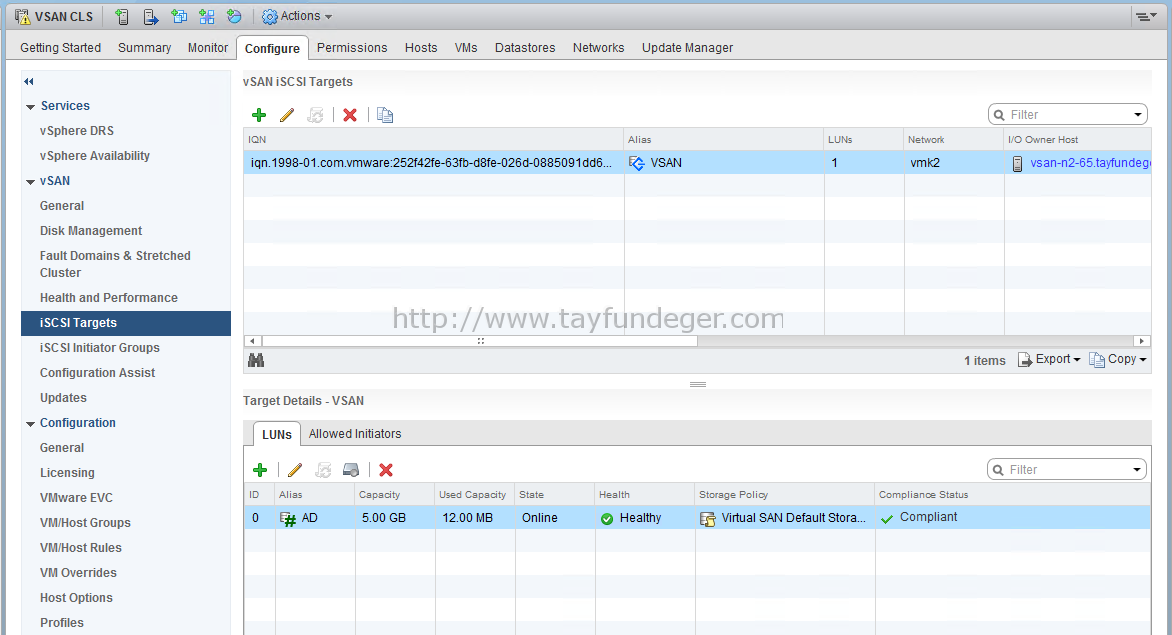Open Fault Domains & Stretched Cluster
This screenshot has height=635, width=1172.
tap(115, 264)
